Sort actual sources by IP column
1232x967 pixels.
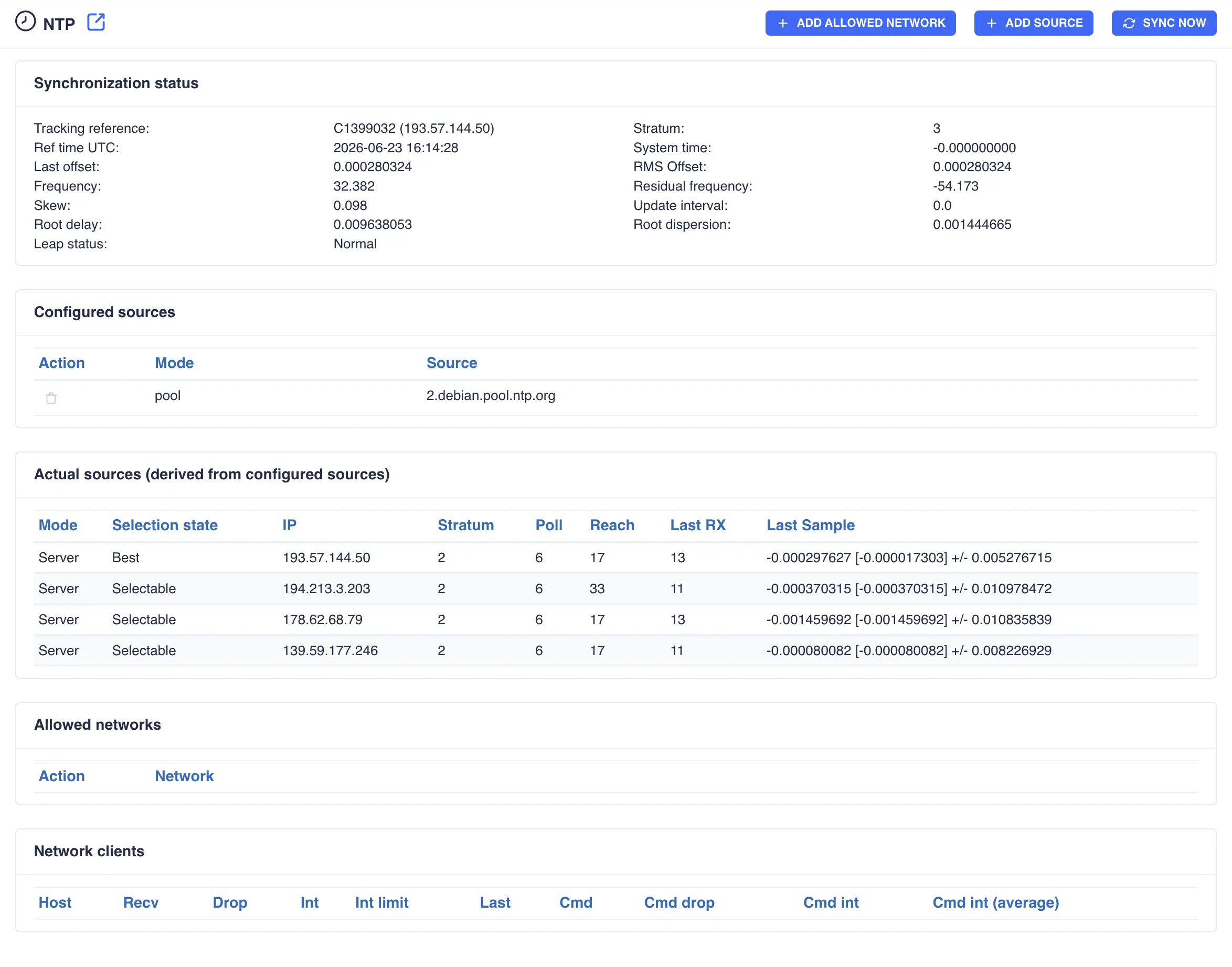click(289, 525)
